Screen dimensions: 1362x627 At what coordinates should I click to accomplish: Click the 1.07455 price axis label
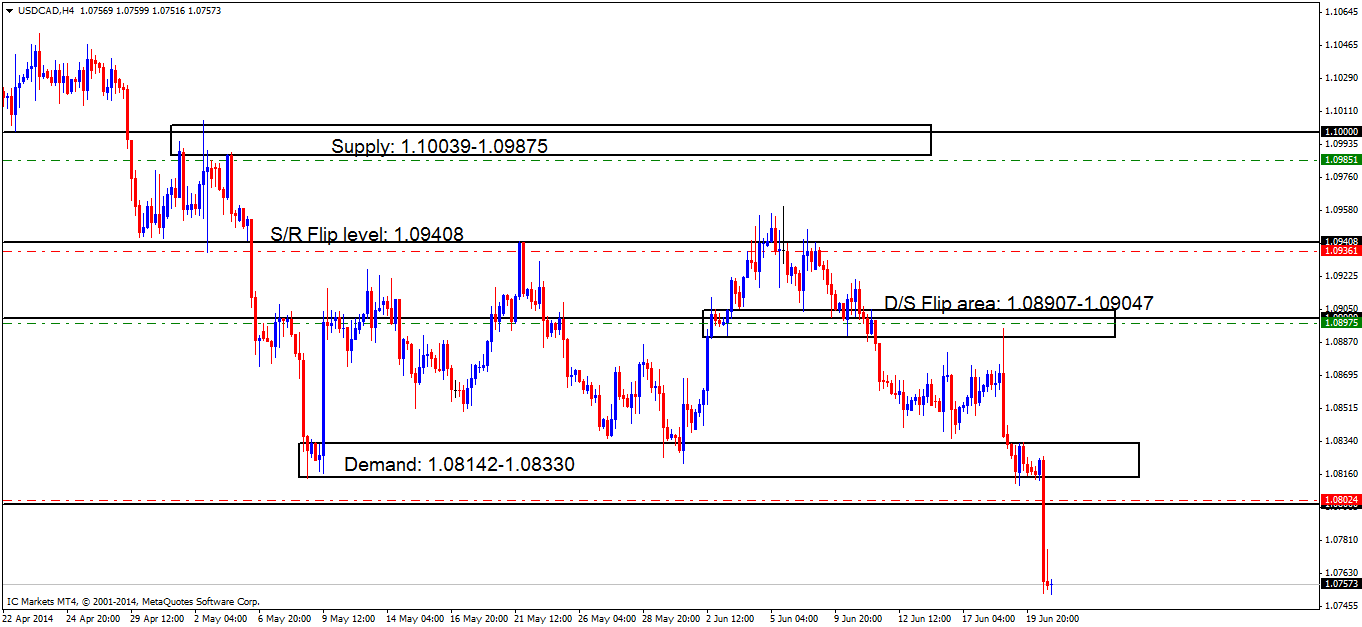tap(1341, 605)
